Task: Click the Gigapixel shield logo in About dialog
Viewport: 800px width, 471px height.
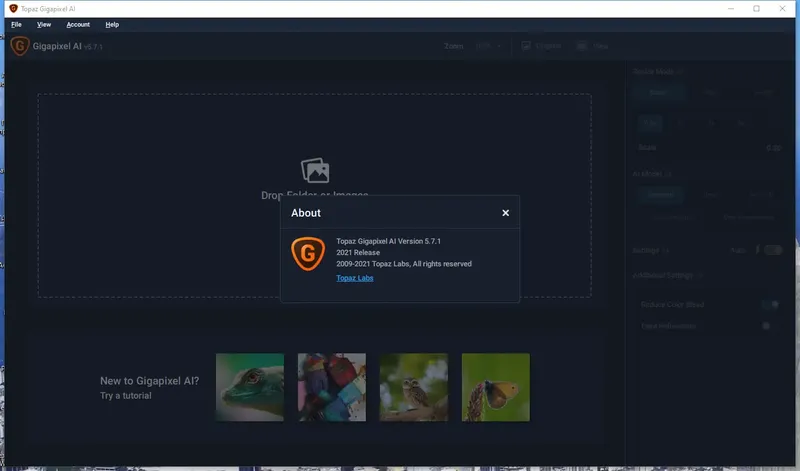Action: 308,254
